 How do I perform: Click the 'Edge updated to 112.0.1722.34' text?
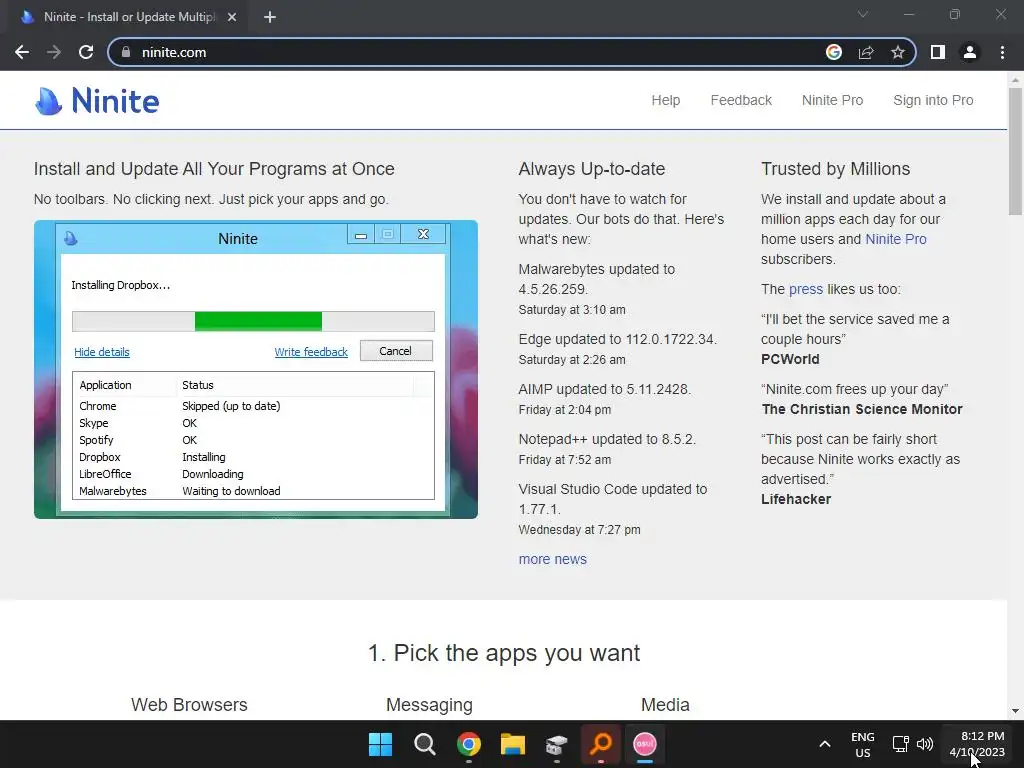point(617,339)
